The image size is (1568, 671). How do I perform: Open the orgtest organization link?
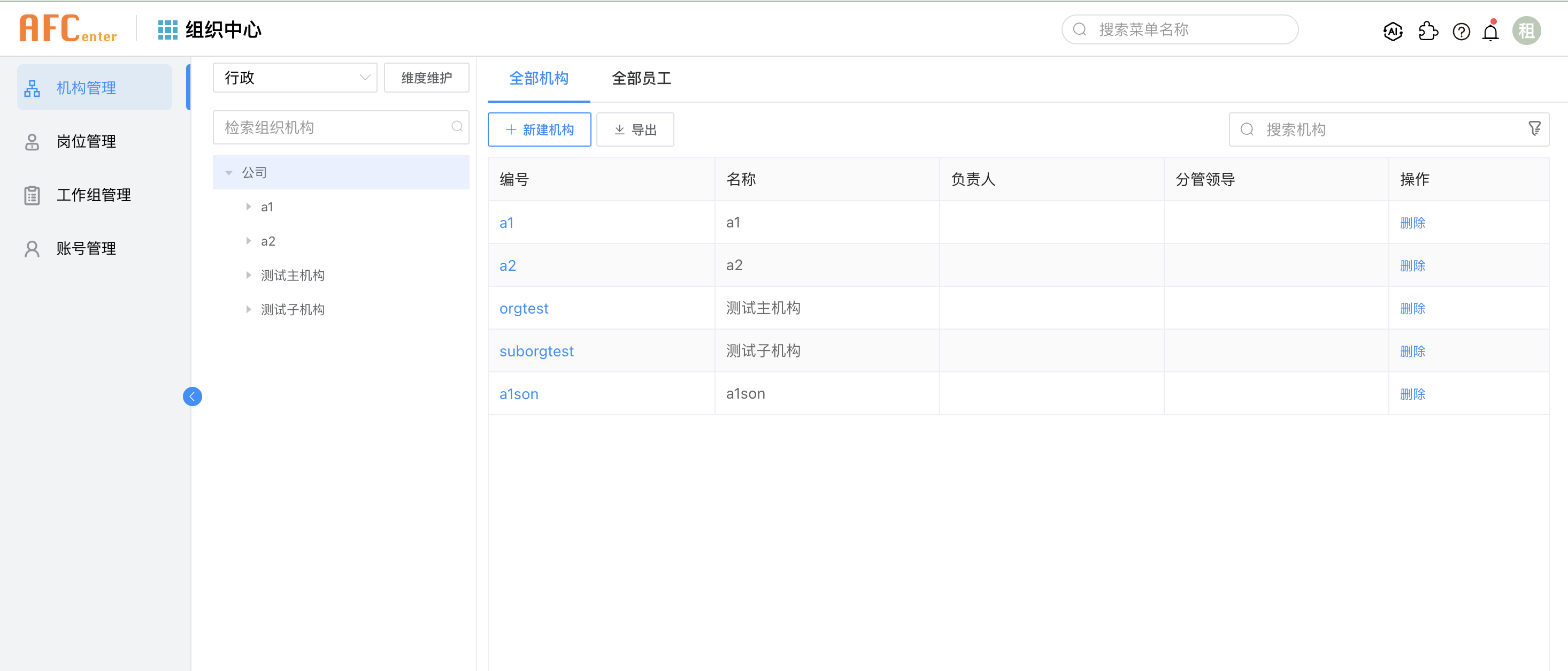tap(524, 309)
